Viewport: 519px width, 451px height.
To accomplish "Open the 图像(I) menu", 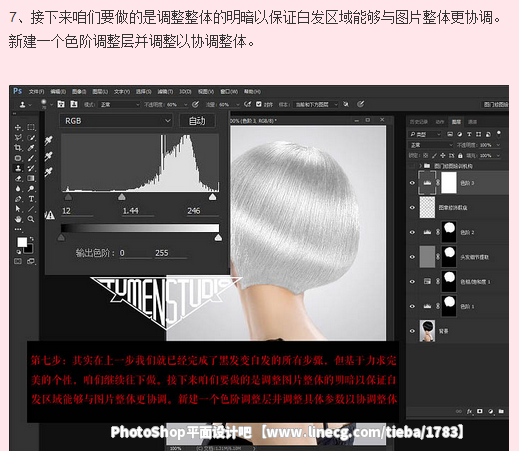I will tap(79, 91).
